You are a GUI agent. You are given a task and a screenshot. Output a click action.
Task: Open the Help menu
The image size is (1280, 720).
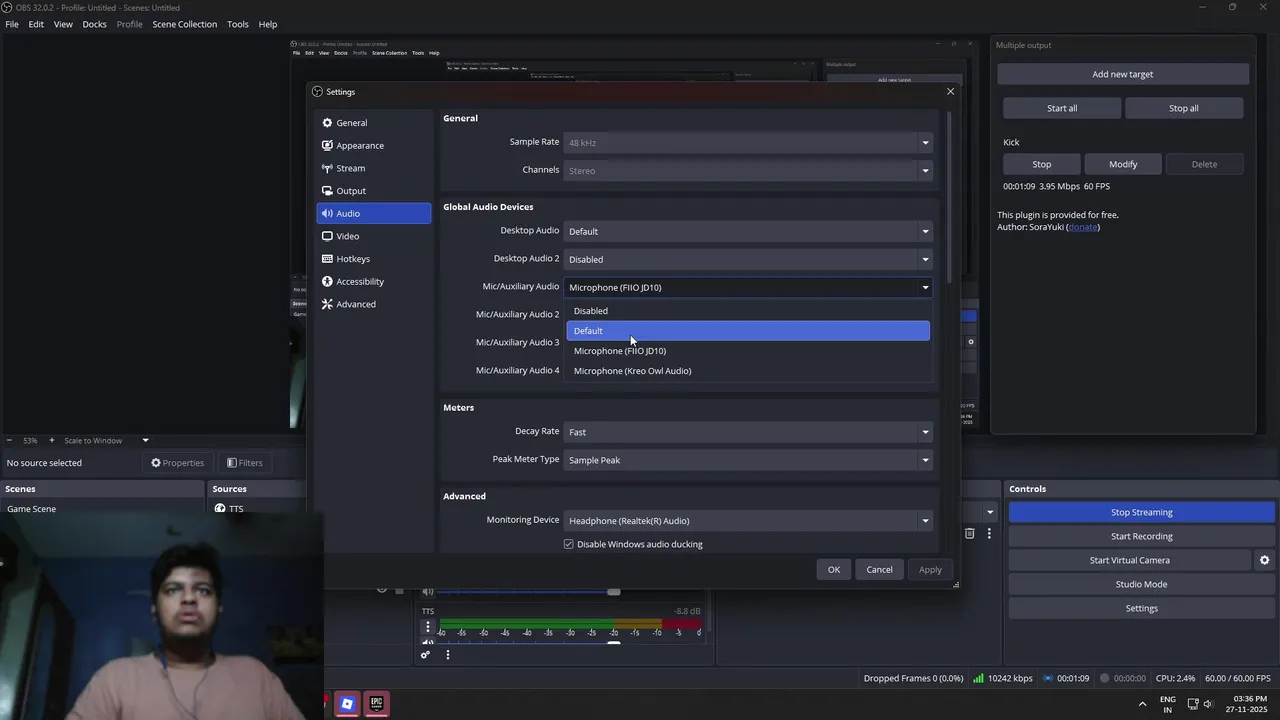pos(268,24)
